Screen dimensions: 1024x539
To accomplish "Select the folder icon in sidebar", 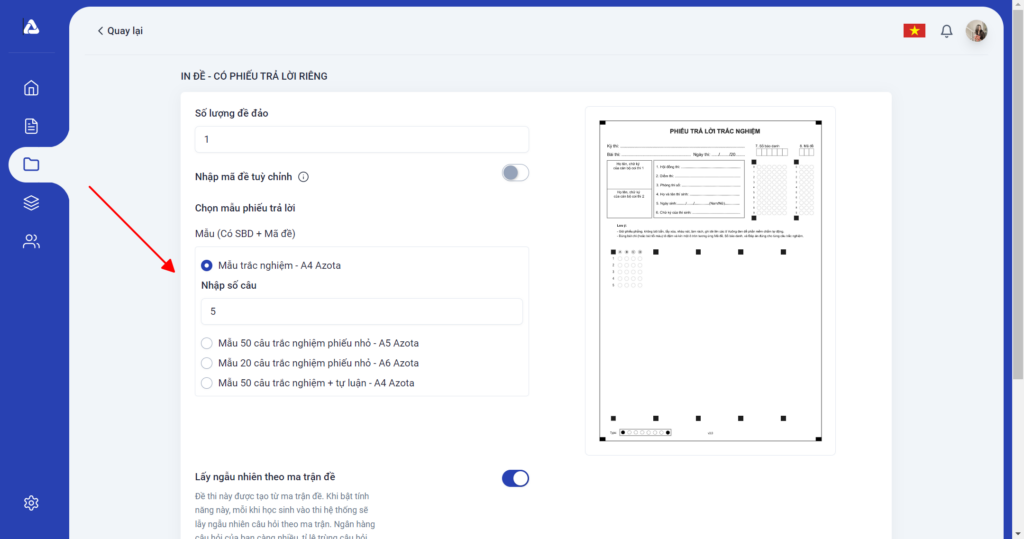I will click(31, 164).
